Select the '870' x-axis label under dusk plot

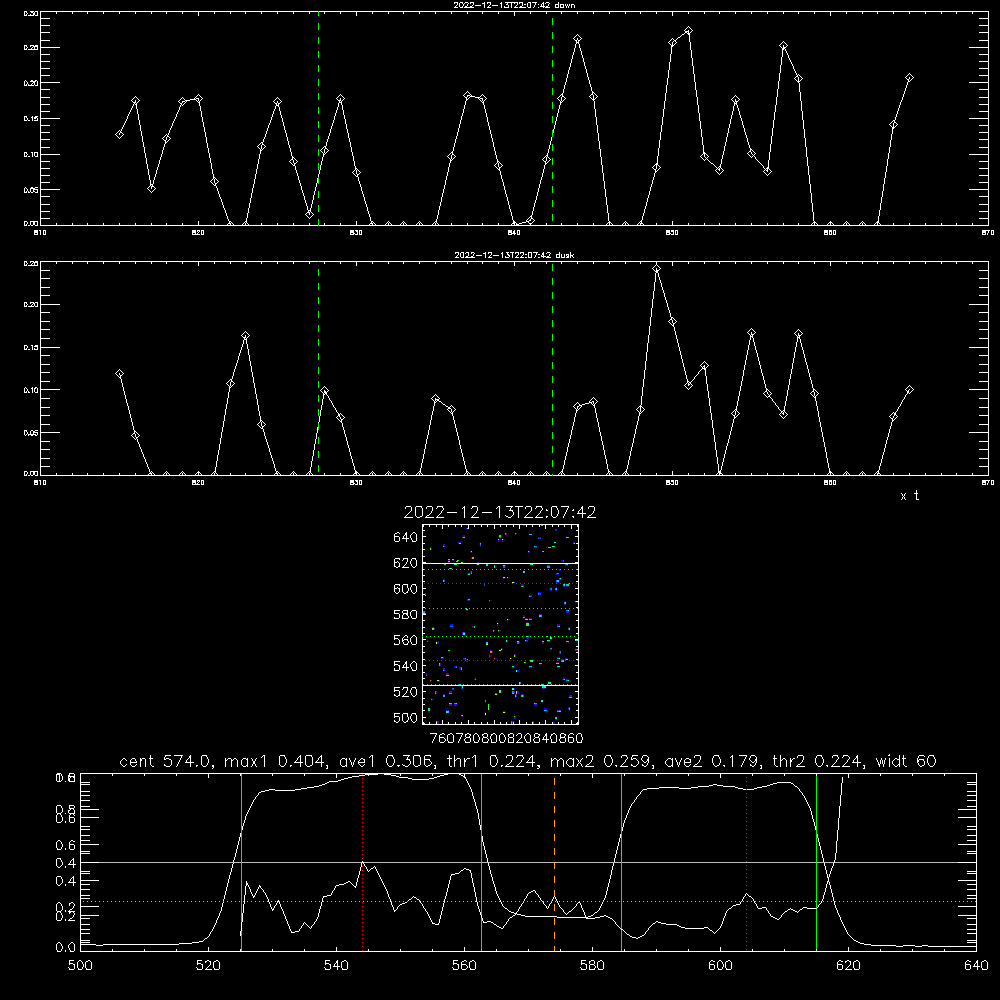988,483
